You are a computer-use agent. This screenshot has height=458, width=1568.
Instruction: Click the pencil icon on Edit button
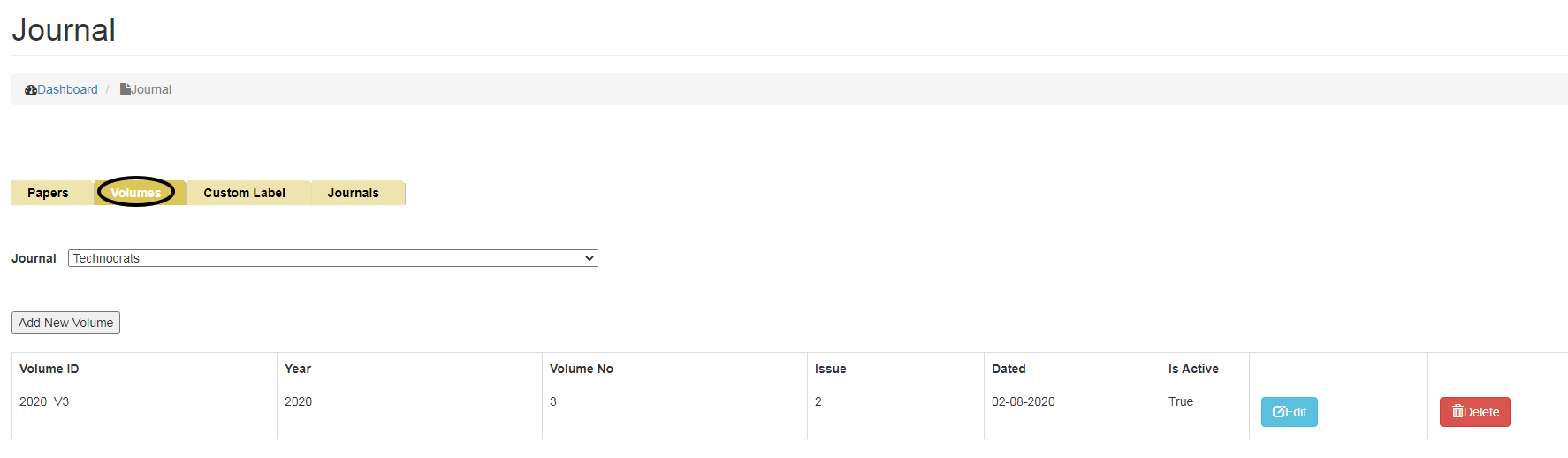[1278, 412]
